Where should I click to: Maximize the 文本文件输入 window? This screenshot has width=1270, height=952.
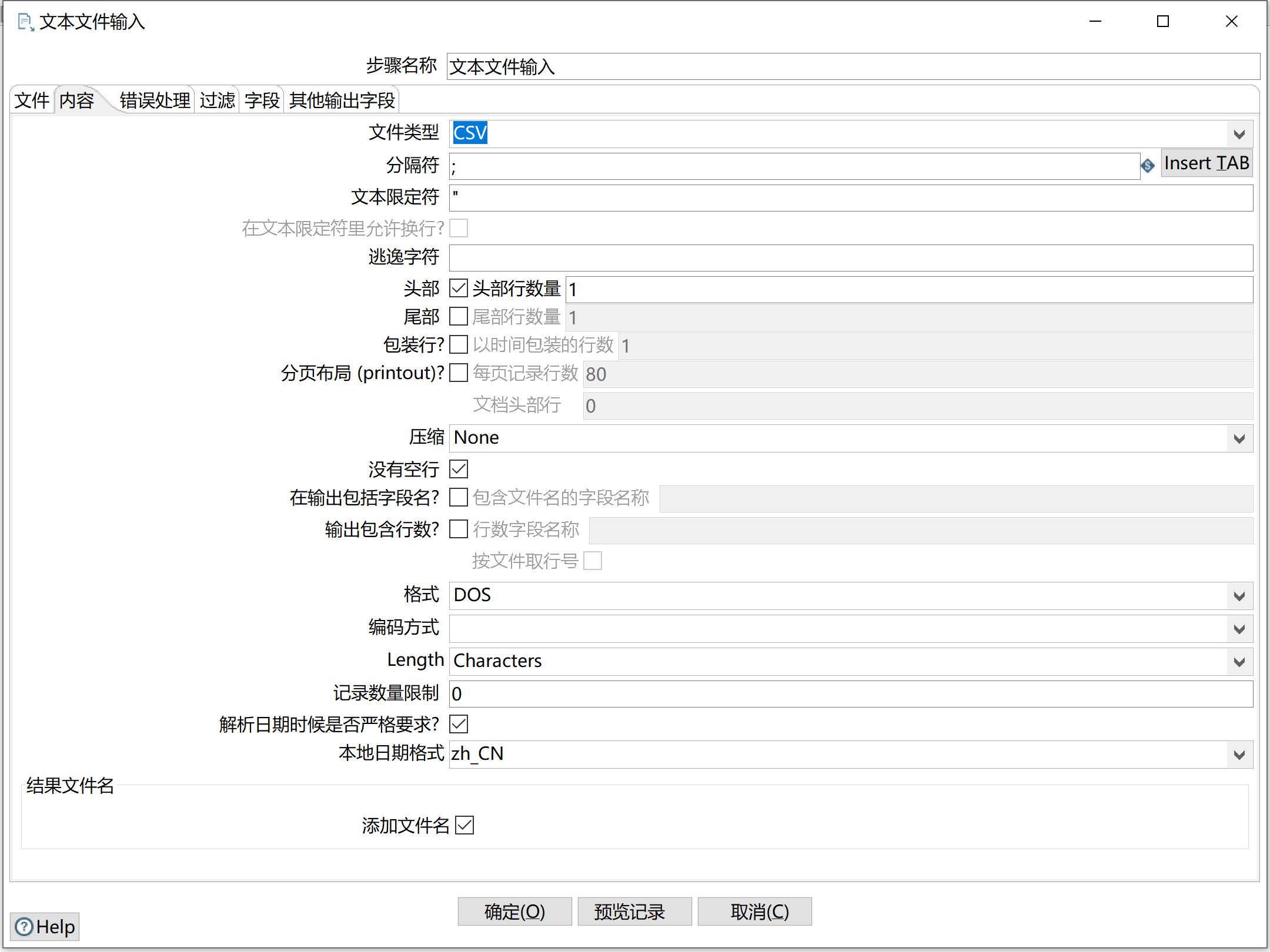coord(1162,22)
